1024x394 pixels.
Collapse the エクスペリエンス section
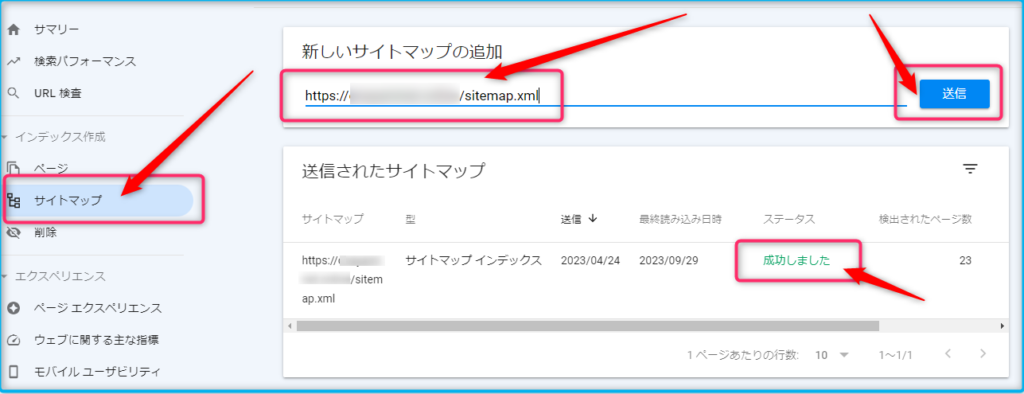[x=6, y=276]
